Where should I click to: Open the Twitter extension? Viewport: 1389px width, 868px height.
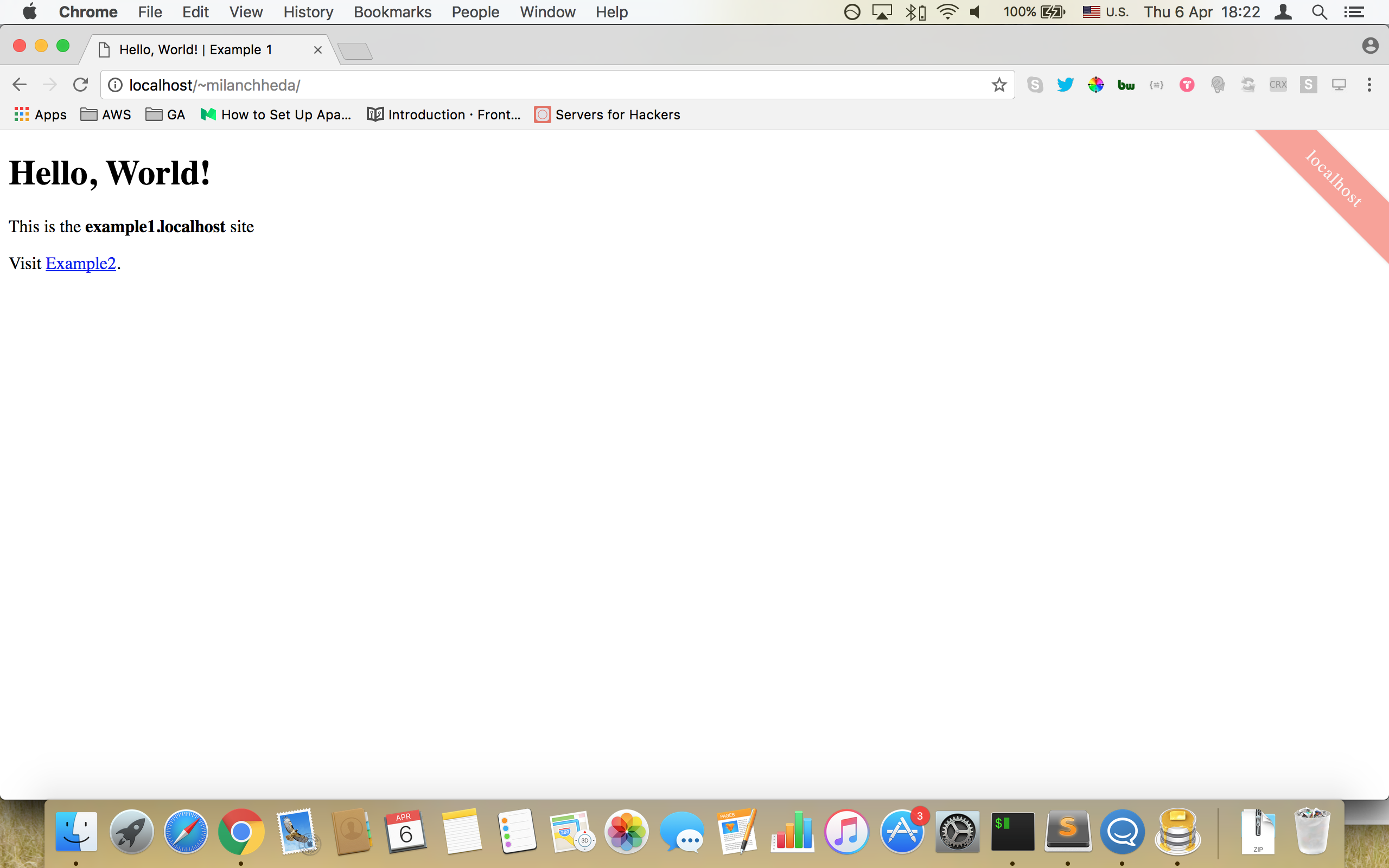pos(1065,85)
